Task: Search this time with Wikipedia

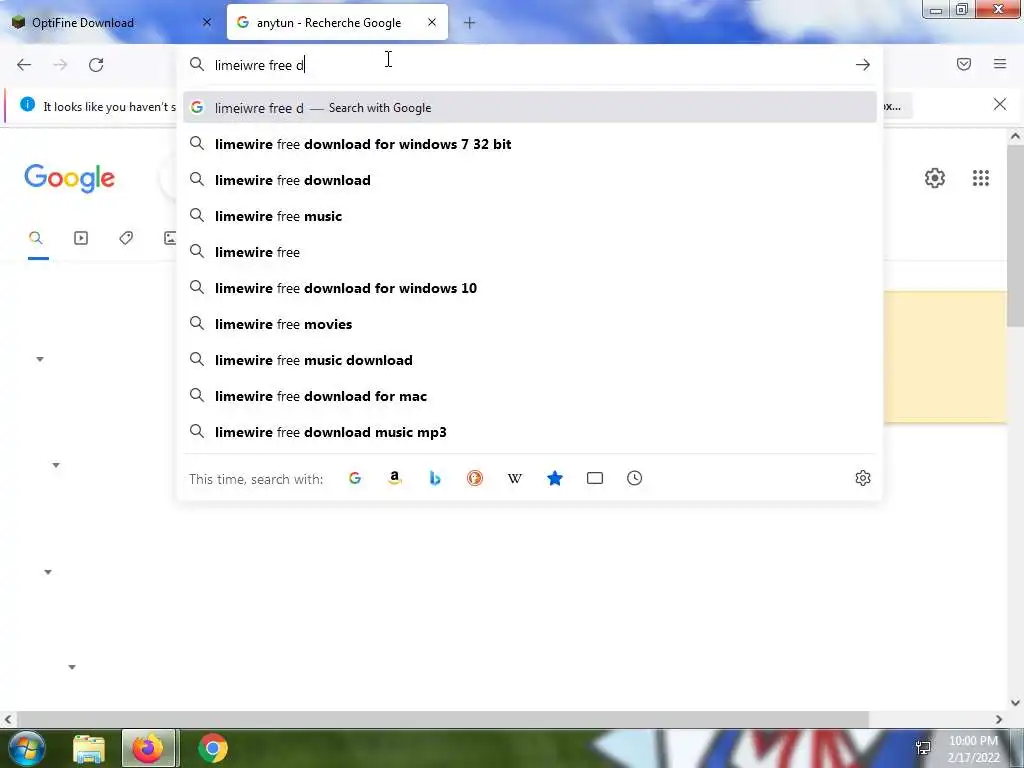Action: (515, 479)
